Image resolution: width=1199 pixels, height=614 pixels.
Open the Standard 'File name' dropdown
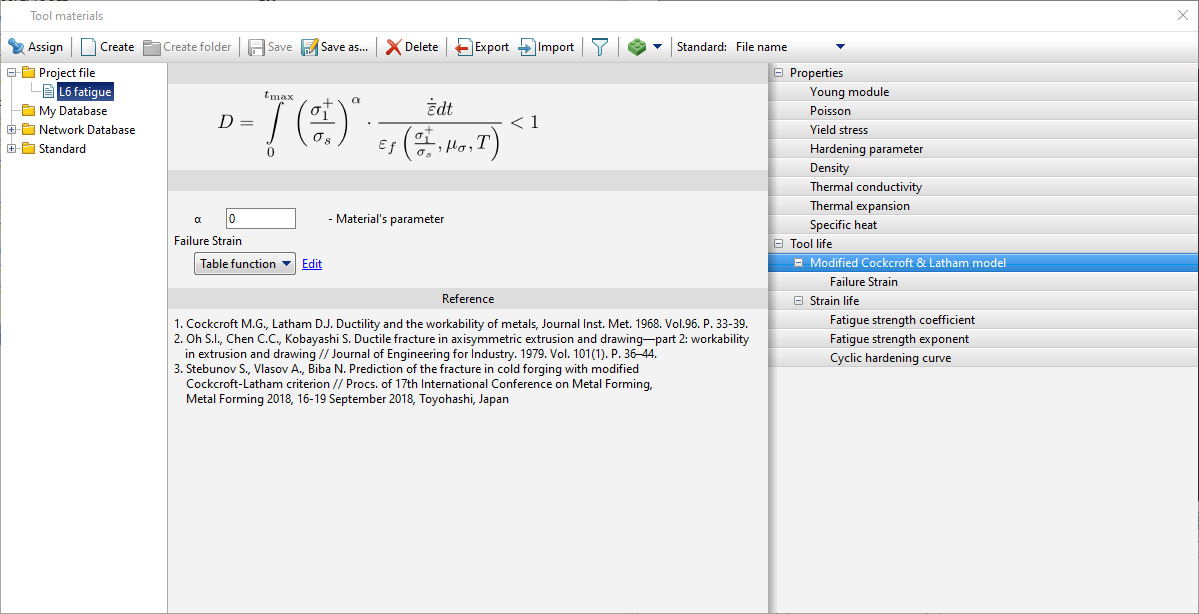[x=838, y=46]
